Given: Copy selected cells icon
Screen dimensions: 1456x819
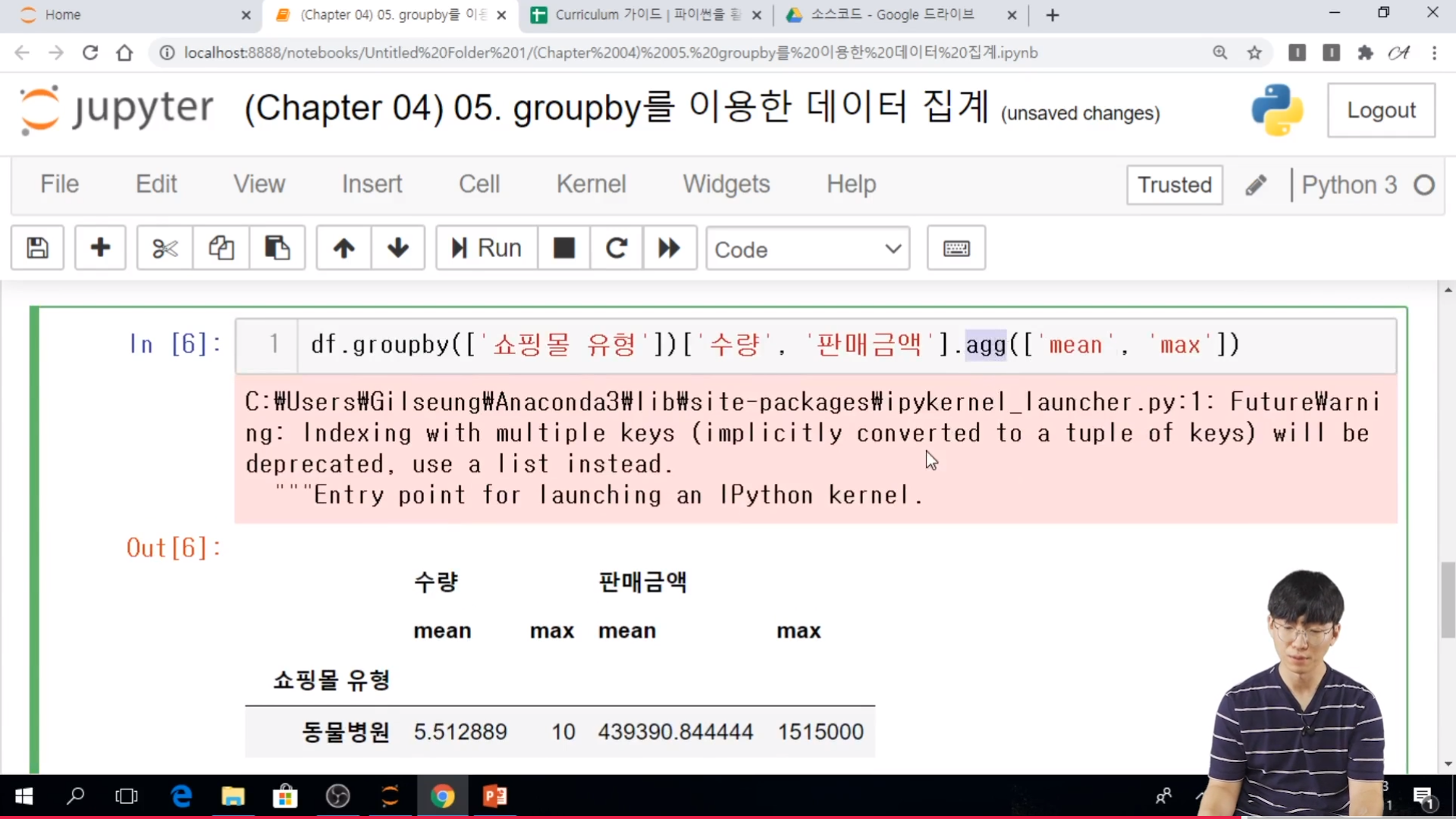Looking at the screenshot, I should 221,248.
